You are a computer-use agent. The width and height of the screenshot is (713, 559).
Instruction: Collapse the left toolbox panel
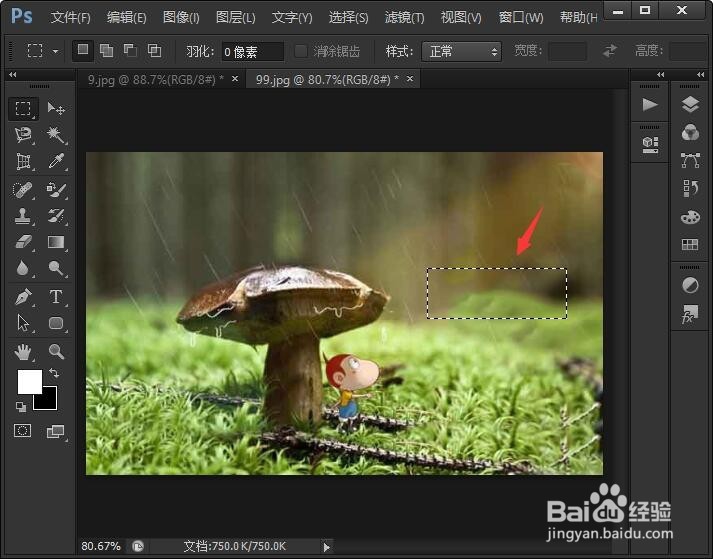coord(13,75)
